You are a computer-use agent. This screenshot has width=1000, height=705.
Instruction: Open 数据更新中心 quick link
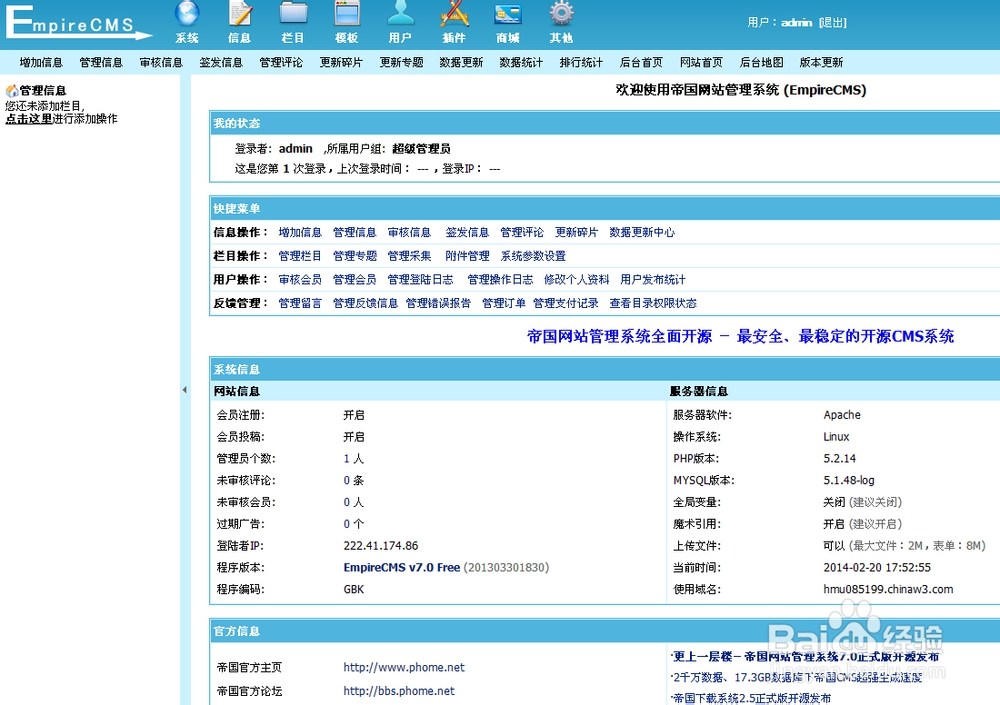[x=642, y=232]
